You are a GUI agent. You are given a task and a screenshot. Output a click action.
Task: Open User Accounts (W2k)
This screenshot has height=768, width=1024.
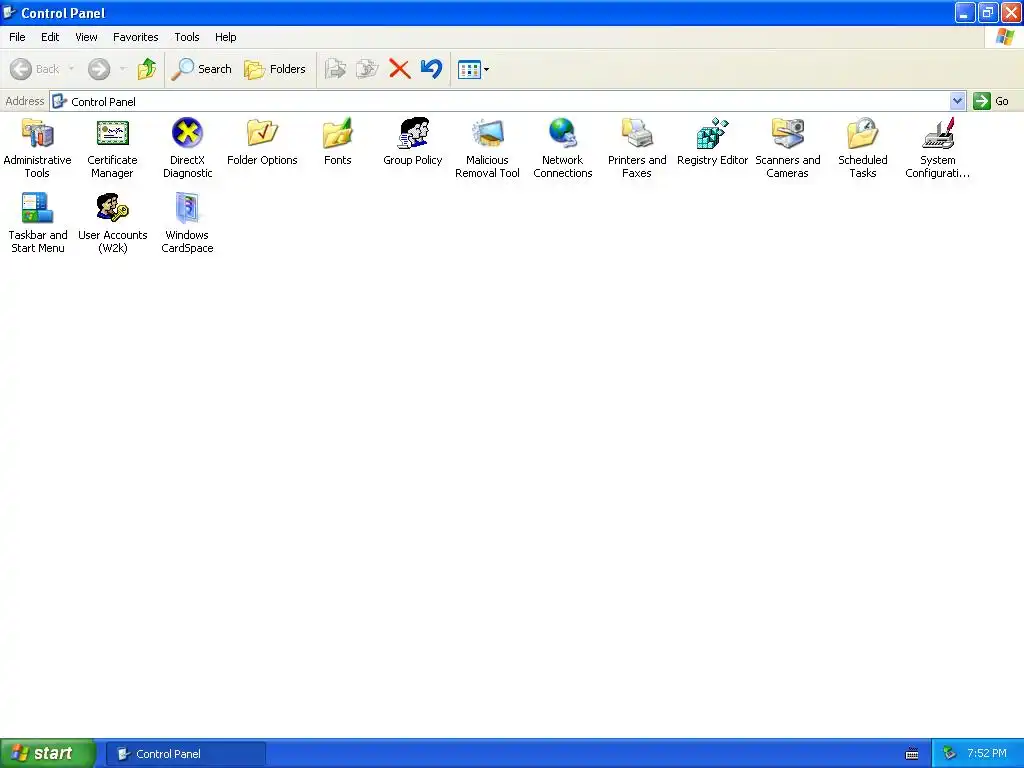coord(112,223)
